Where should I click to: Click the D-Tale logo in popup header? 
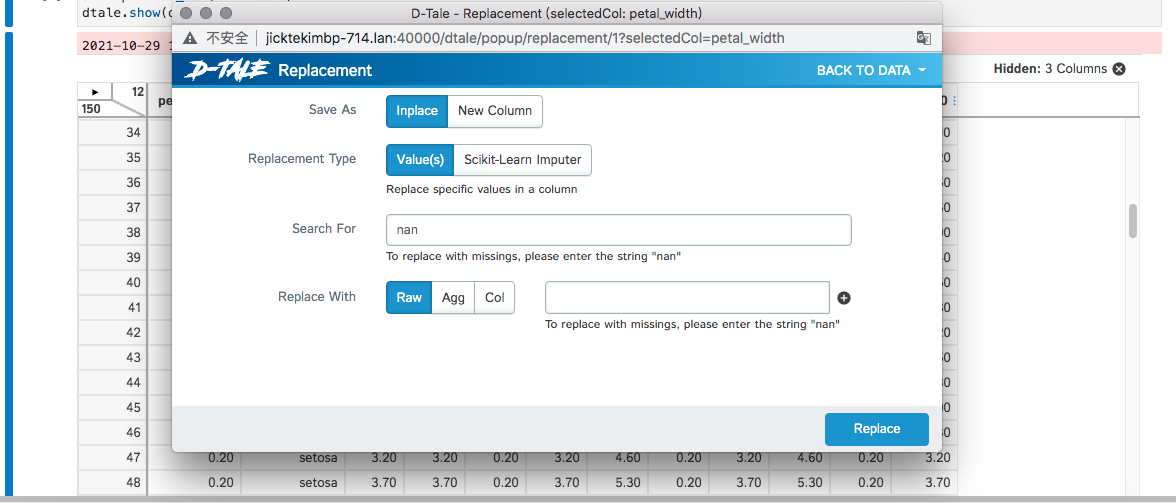(226, 70)
